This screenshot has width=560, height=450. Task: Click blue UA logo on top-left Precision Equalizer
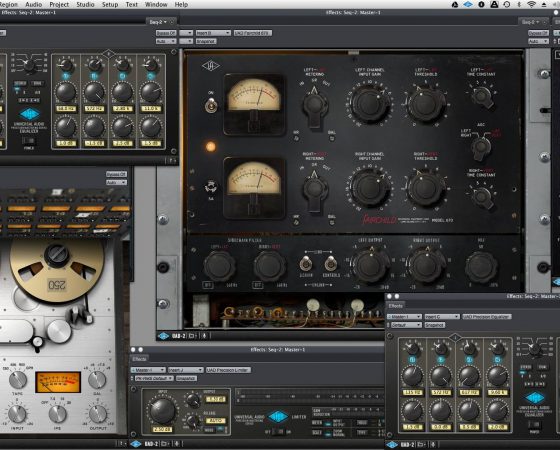click(x=30, y=114)
